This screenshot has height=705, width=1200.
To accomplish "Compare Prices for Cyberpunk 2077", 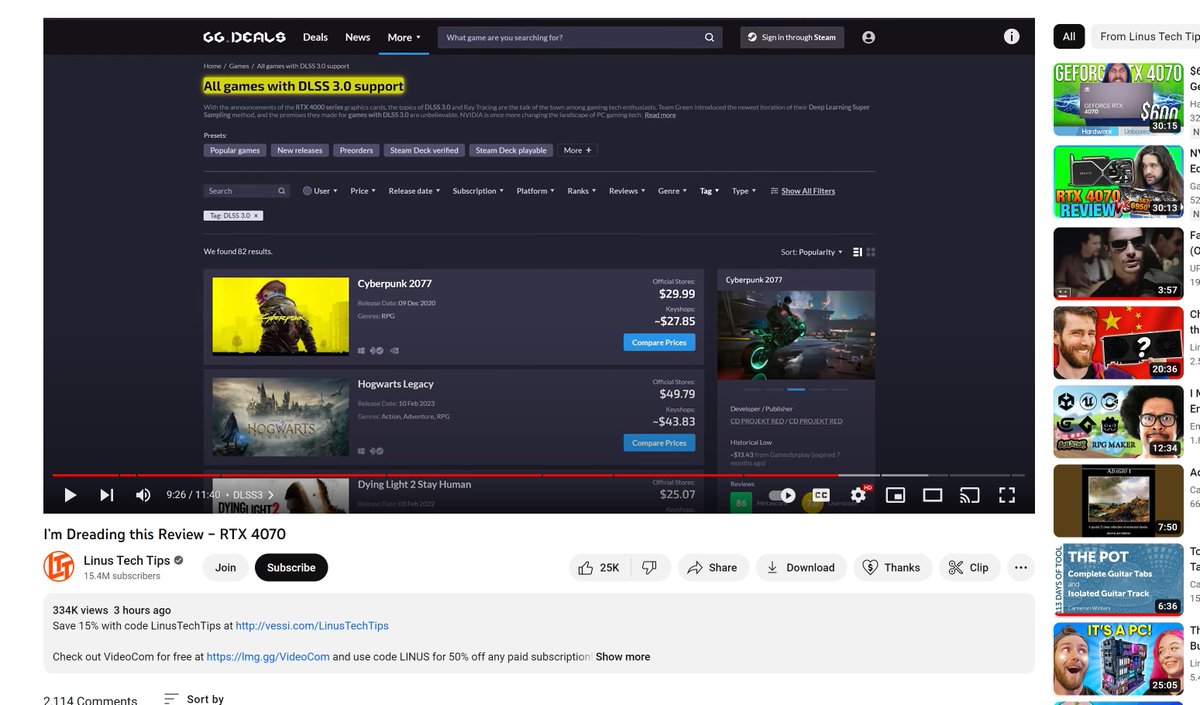I will tap(659, 342).
